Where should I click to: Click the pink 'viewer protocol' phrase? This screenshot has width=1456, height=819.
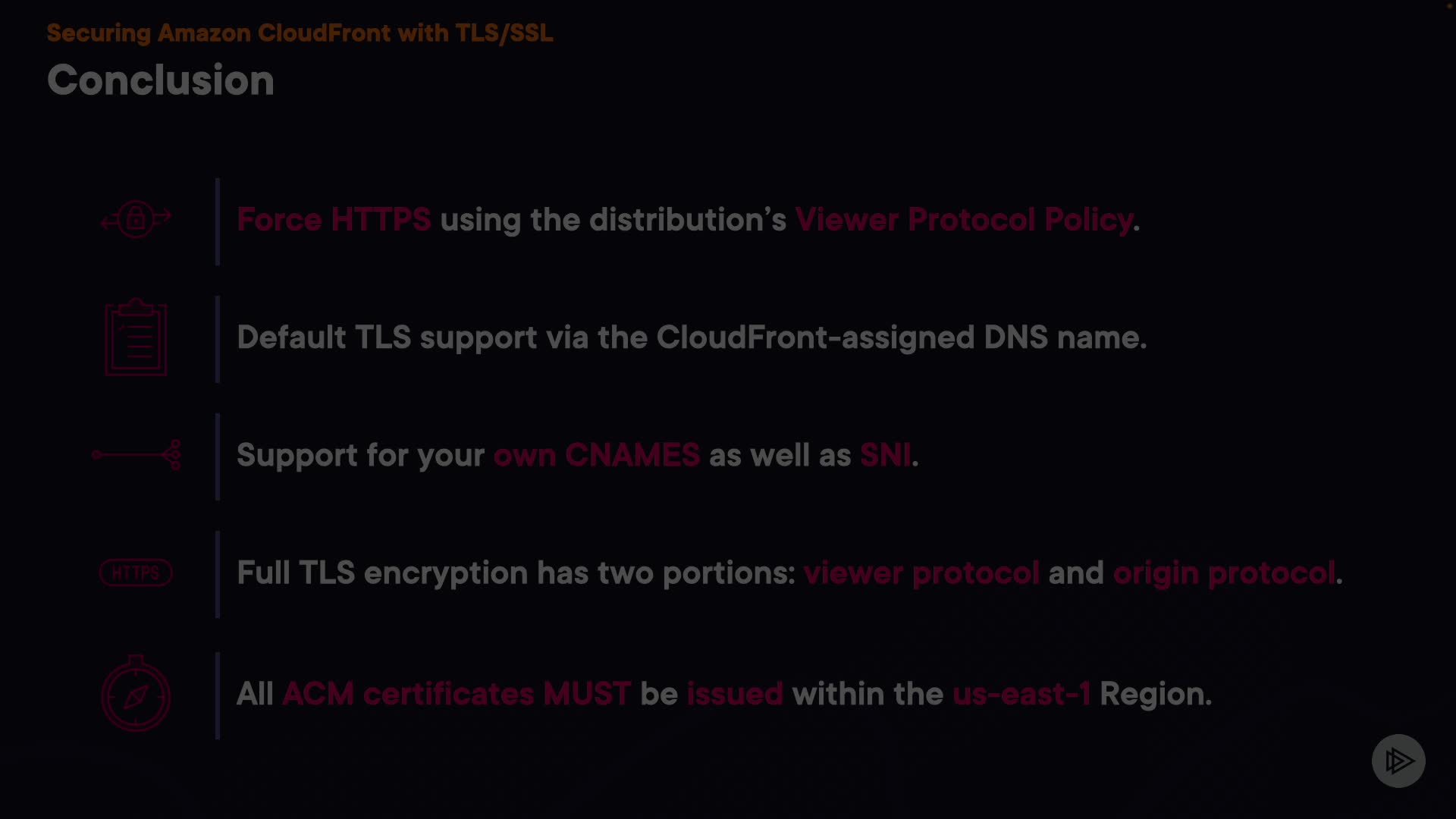[921, 573]
